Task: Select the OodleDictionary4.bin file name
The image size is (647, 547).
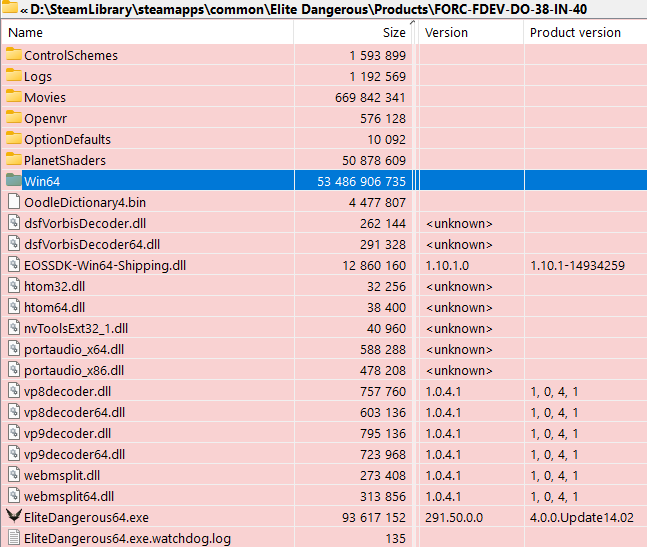Action: [x=85, y=202]
